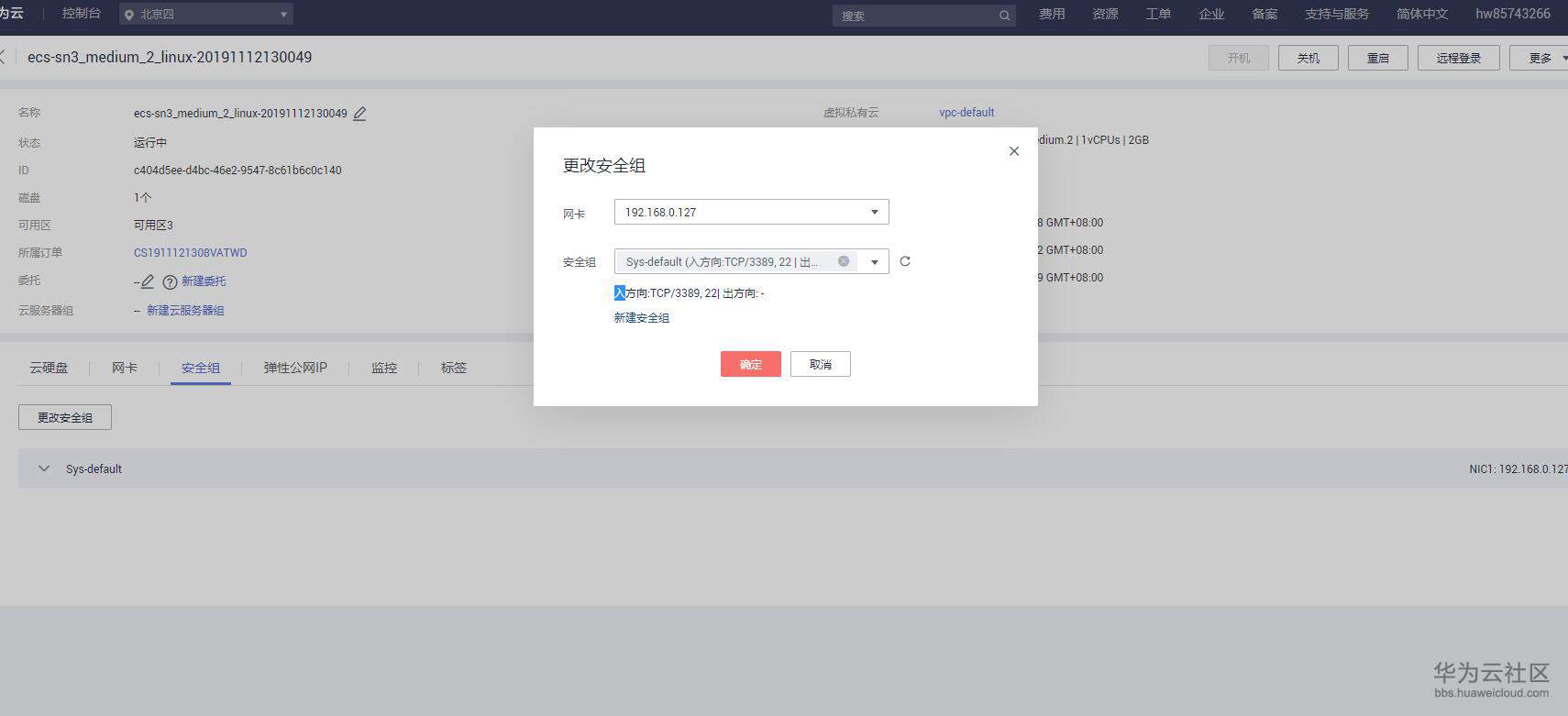Open the 资源 menu
The height and width of the screenshot is (716, 1568).
(x=1105, y=14)
